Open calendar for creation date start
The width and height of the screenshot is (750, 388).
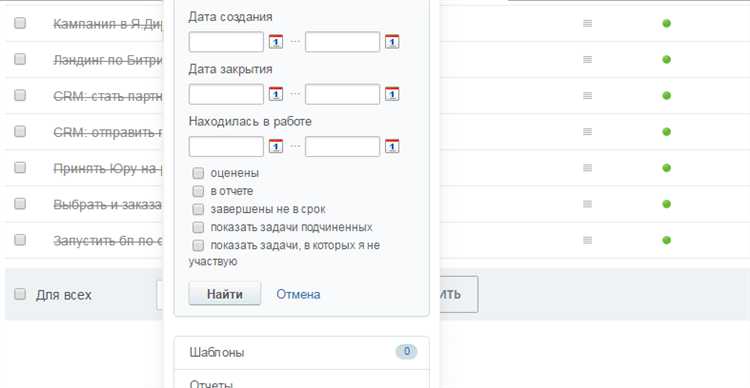coord(276,42)
